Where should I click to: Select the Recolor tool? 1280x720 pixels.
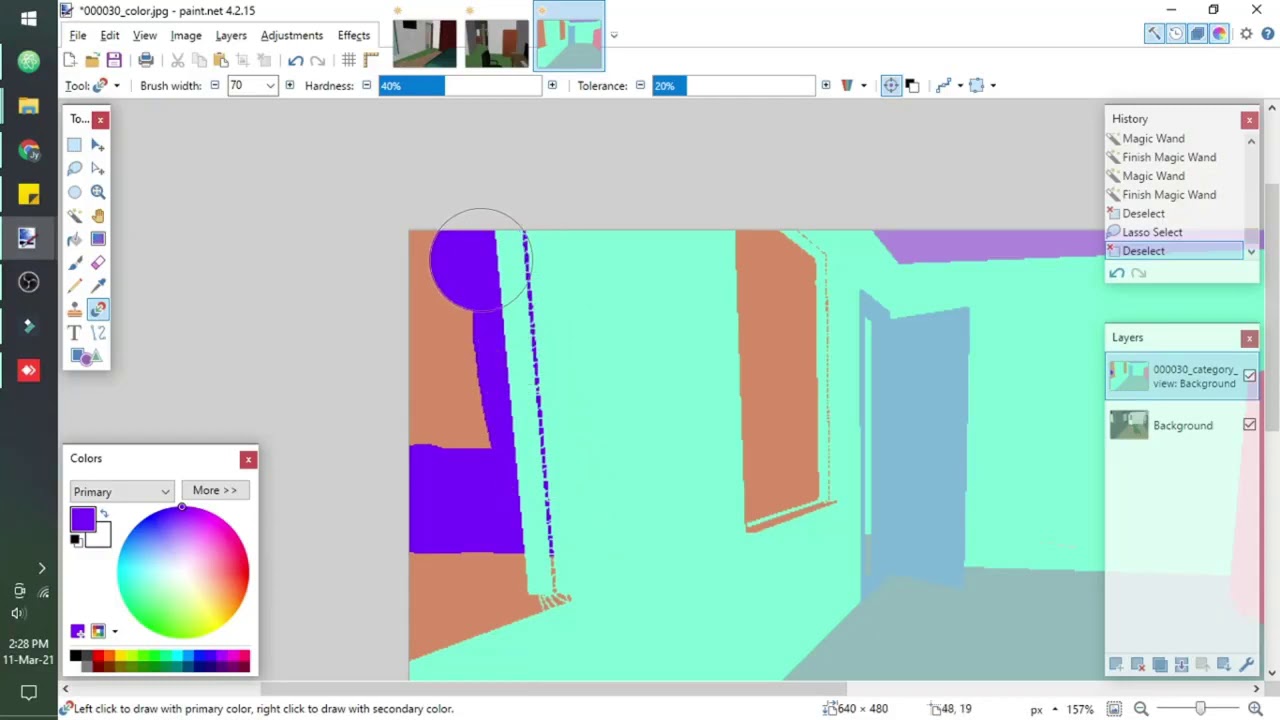[98, 309]
